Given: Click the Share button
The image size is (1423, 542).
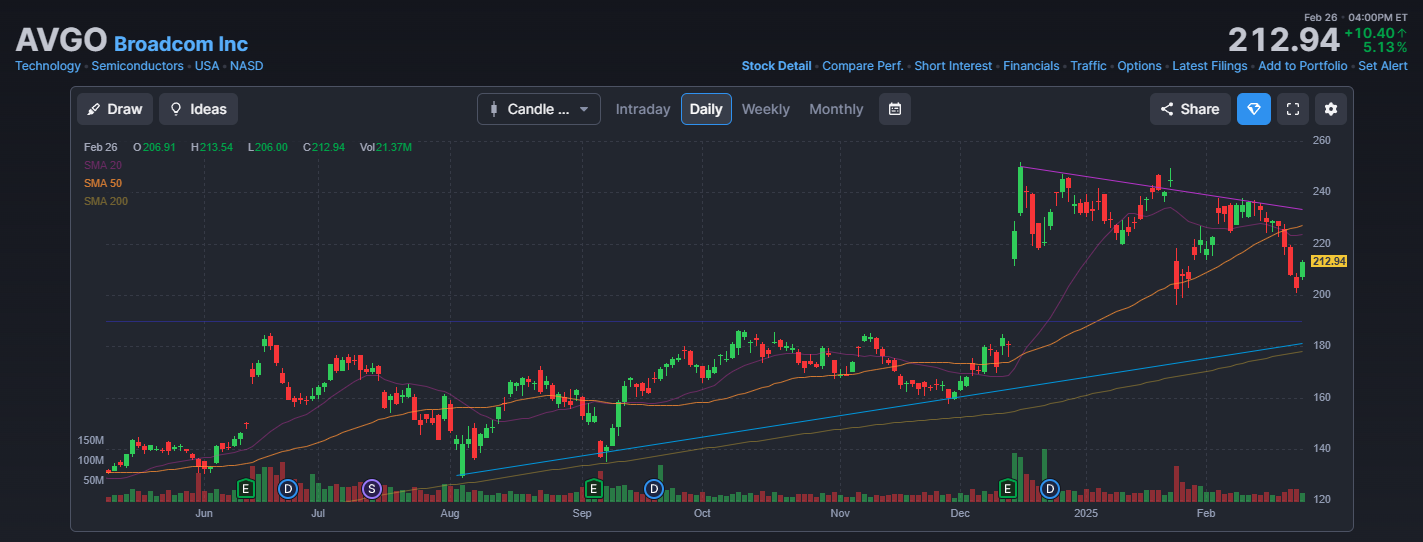Looking at the screenshot, I should [1190, 109].
